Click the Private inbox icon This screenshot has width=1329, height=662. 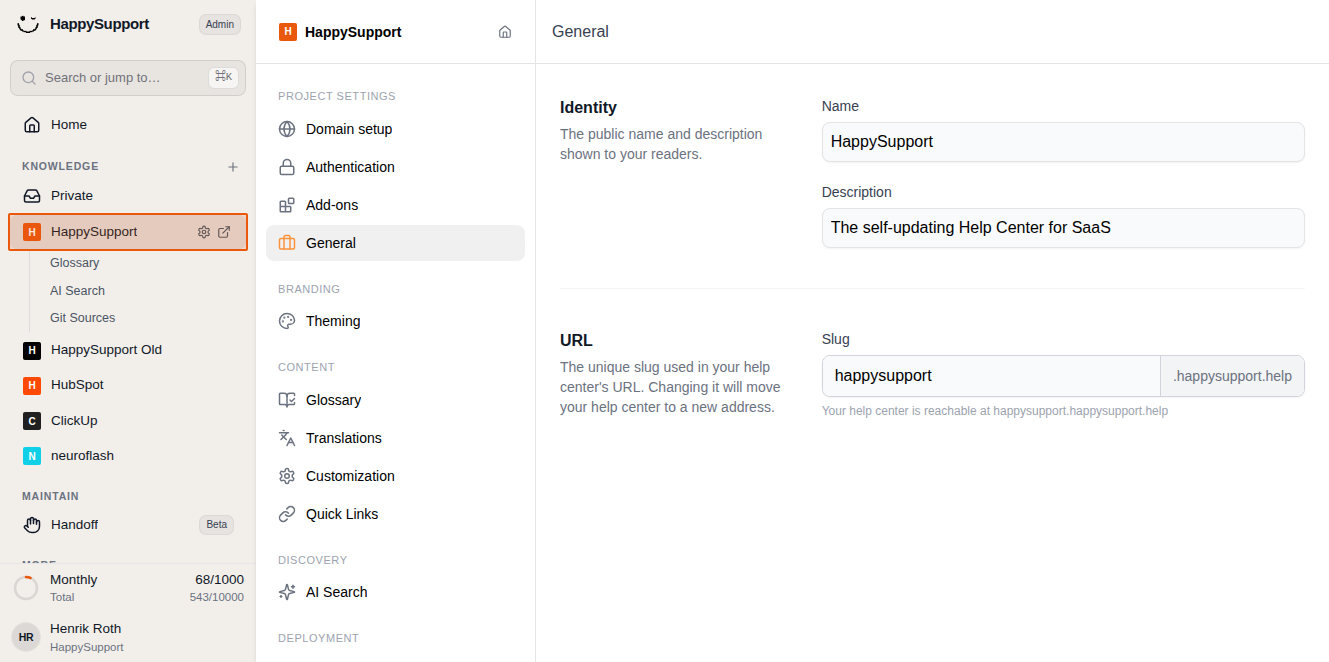click(x=32, y=196)
